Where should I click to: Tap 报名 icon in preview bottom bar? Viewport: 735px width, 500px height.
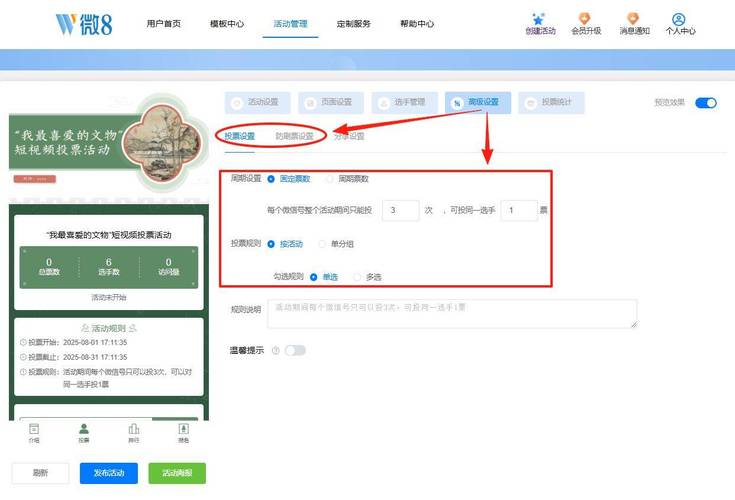pyautogui.click(x=183, y=429)
